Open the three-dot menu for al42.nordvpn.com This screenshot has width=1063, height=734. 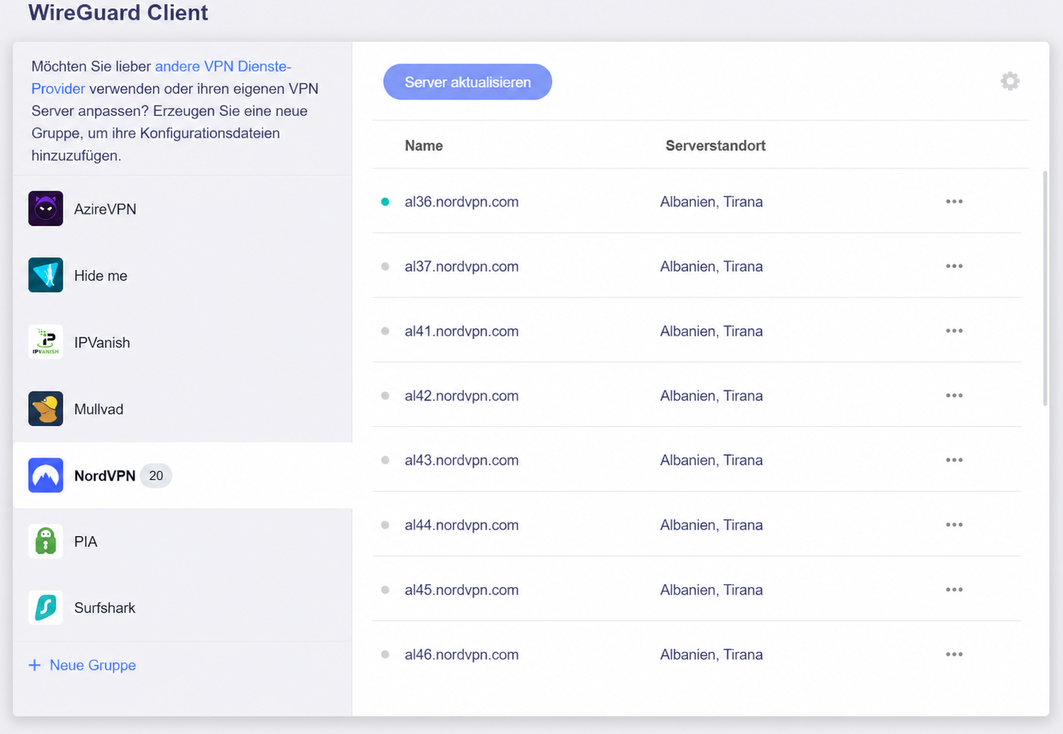tap(954, 395)
